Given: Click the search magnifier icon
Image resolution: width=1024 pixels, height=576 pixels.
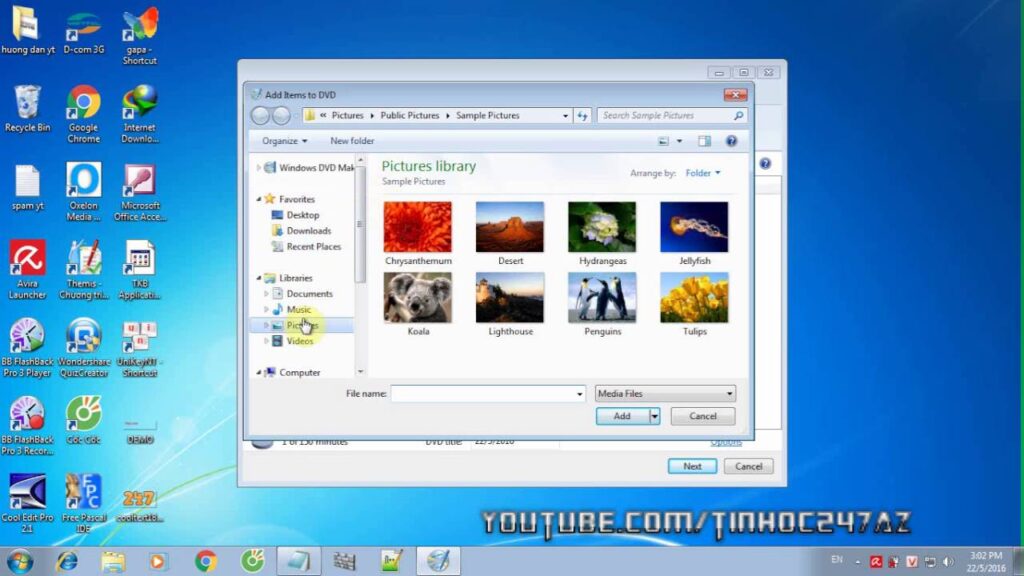Looking at the screenshot, I should point(738,116).
